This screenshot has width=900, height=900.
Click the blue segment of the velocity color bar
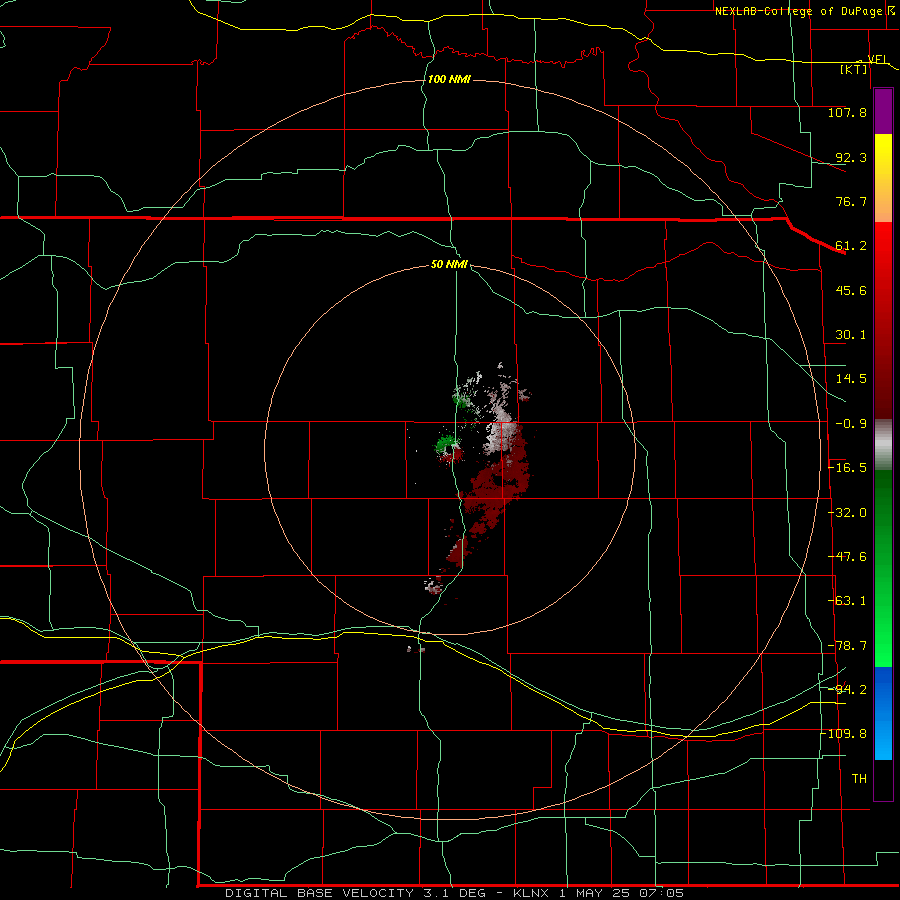coord(883,713)
